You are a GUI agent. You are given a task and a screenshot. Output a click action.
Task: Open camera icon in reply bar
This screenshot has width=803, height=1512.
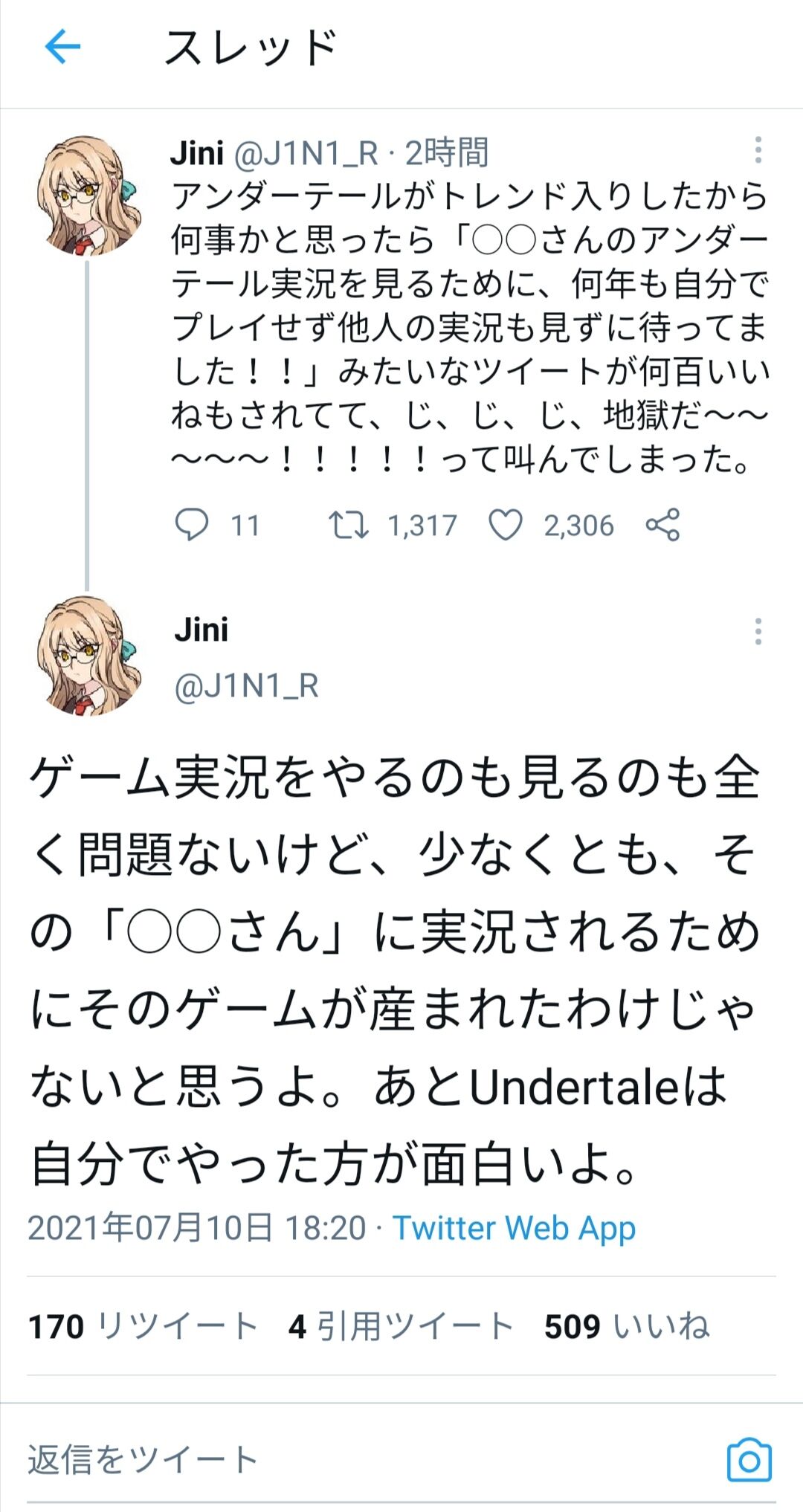749,1461
